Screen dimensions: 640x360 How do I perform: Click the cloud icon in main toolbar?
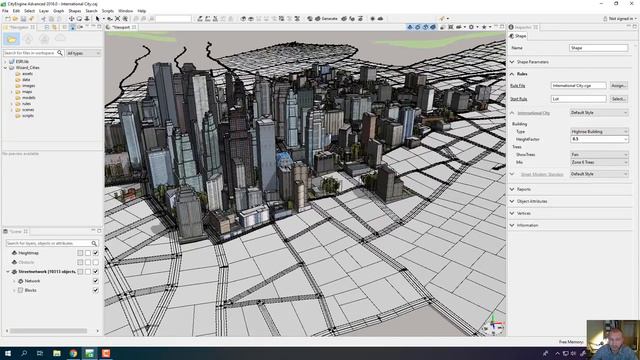380,19
